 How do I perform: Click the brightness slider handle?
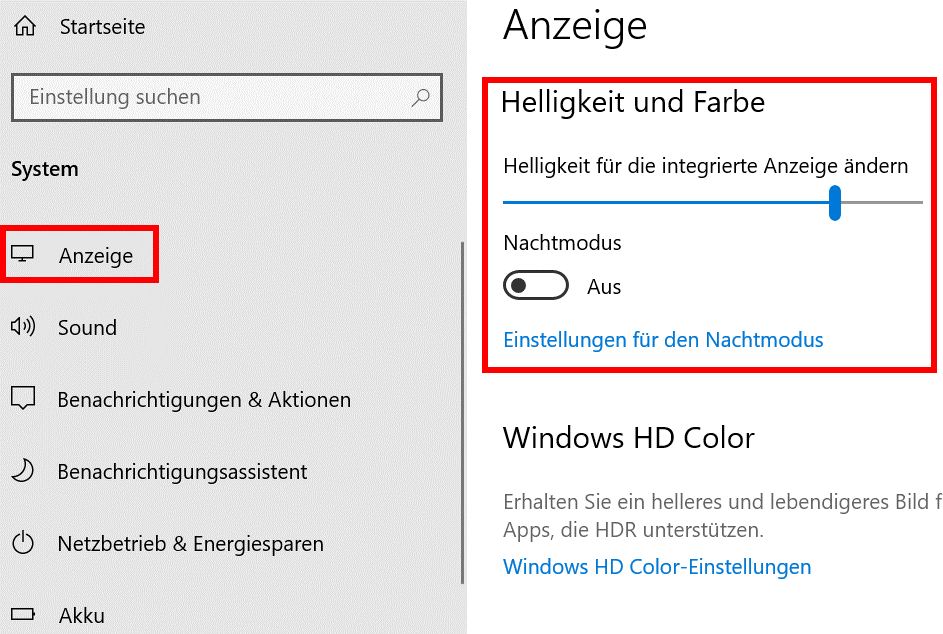coord(835,203)
